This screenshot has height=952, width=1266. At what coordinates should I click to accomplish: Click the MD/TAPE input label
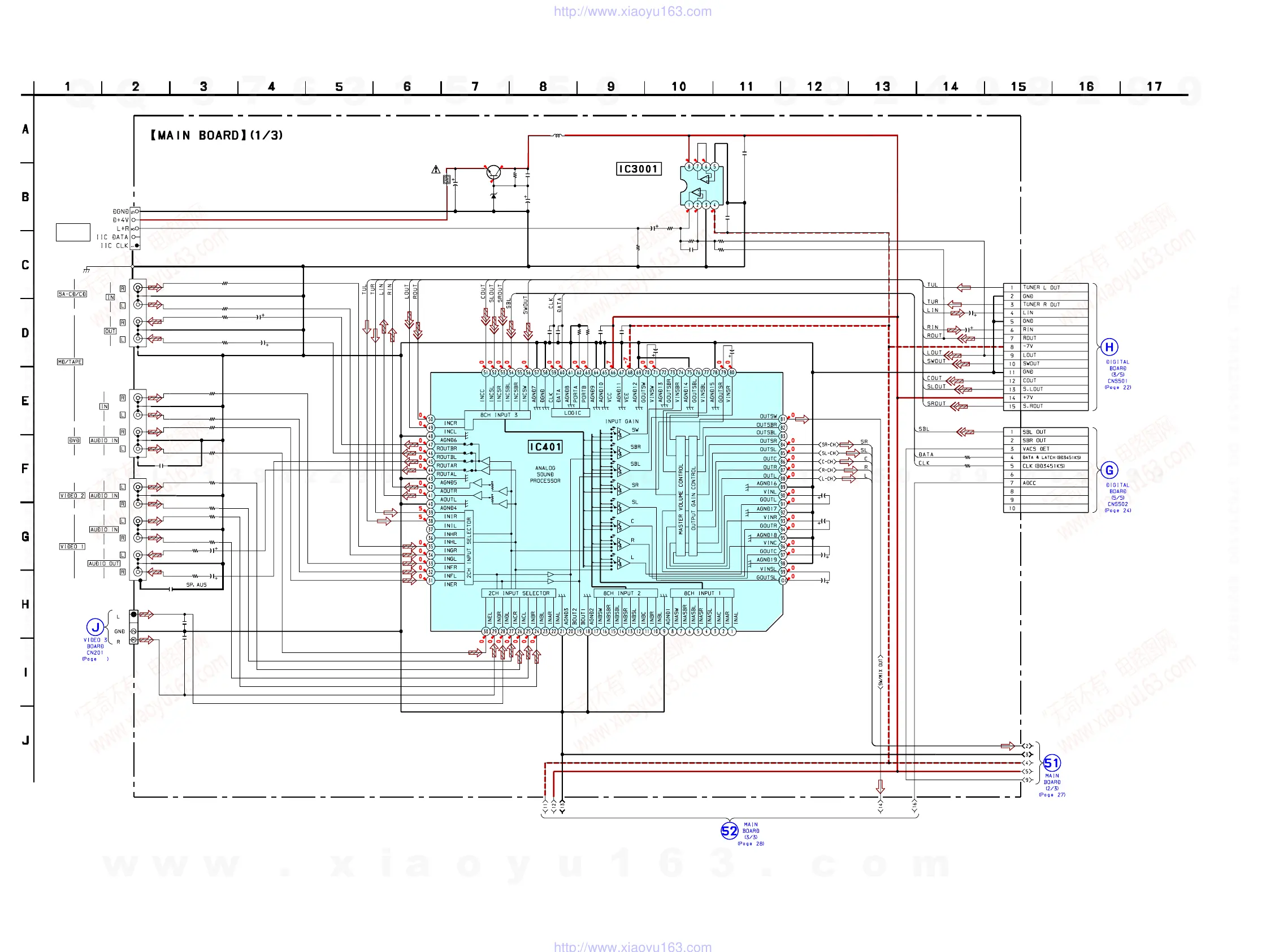[x=70, y=362]
